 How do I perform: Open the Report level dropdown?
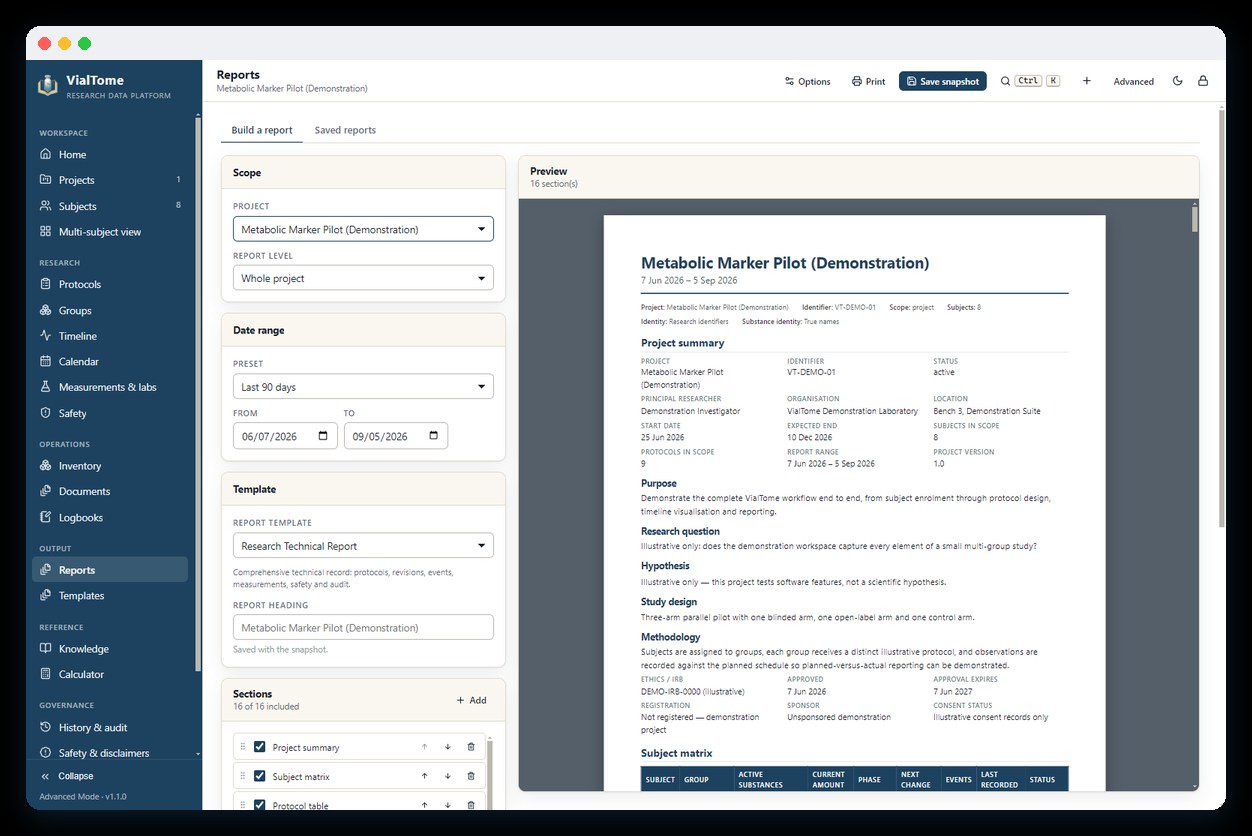pos(363,278)
